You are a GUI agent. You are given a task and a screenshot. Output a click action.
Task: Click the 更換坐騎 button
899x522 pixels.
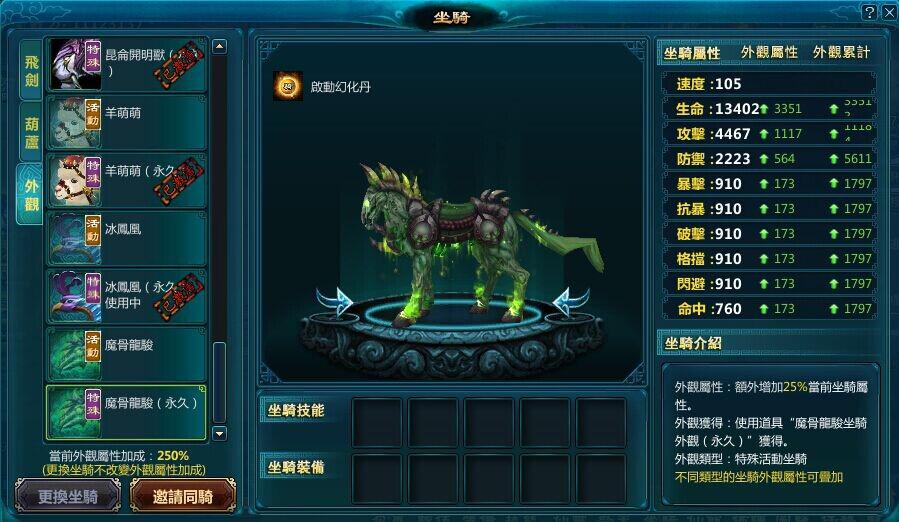coord(68,496)
